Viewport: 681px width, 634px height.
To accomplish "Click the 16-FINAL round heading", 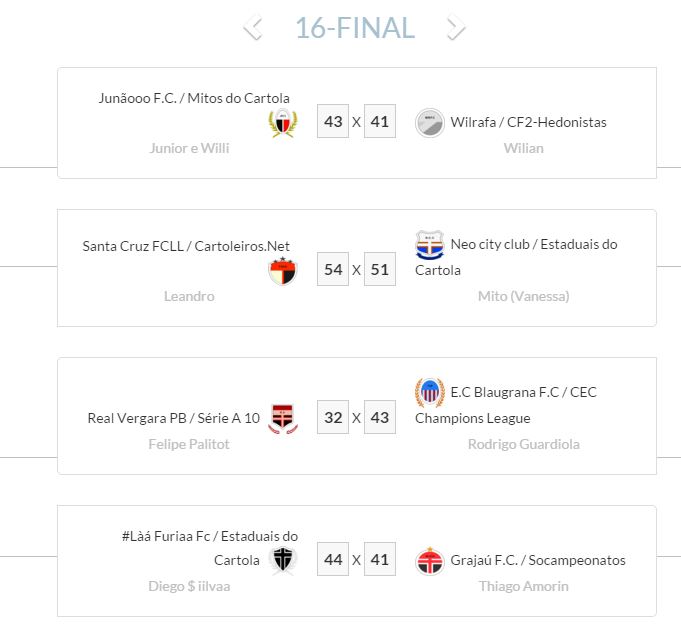I will point(354,28).
